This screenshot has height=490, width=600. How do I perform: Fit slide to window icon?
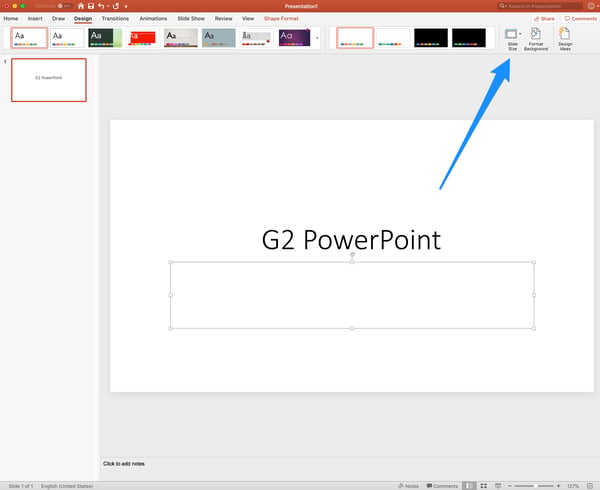(590, 486)
